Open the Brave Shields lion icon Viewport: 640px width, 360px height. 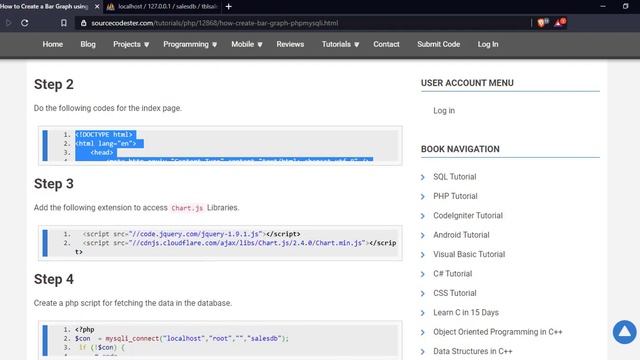coord(542,23)
